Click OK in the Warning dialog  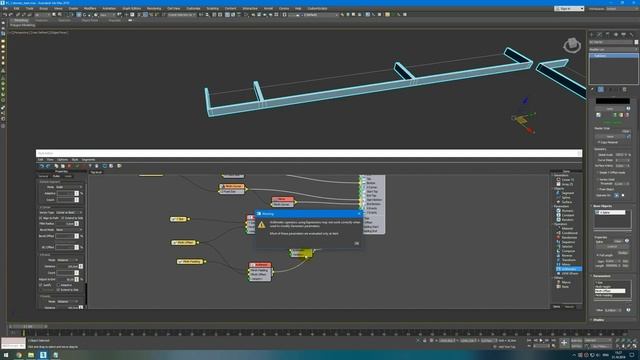(x=356, y=243)
